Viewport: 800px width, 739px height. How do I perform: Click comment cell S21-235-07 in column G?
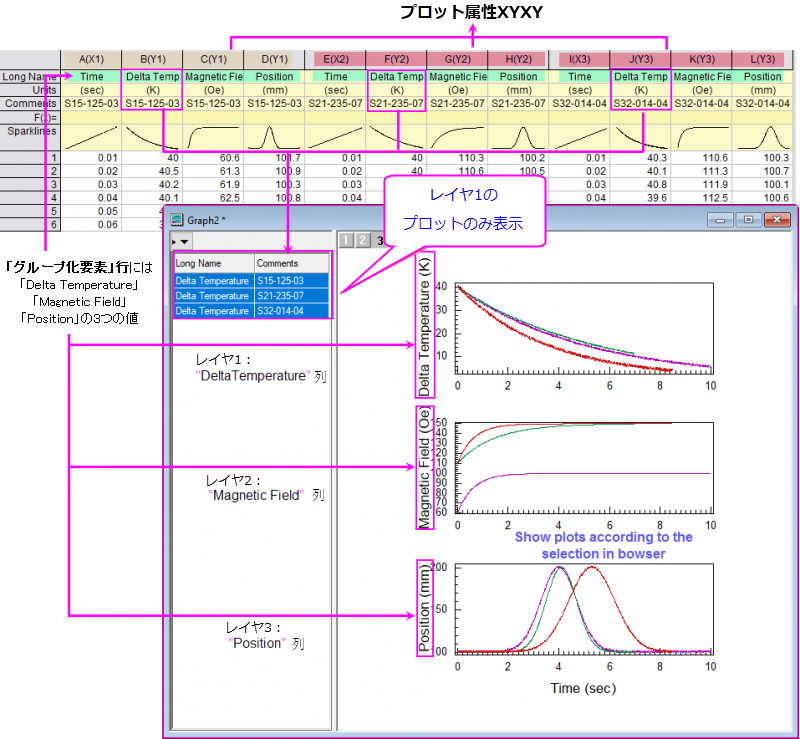[458, 104]
